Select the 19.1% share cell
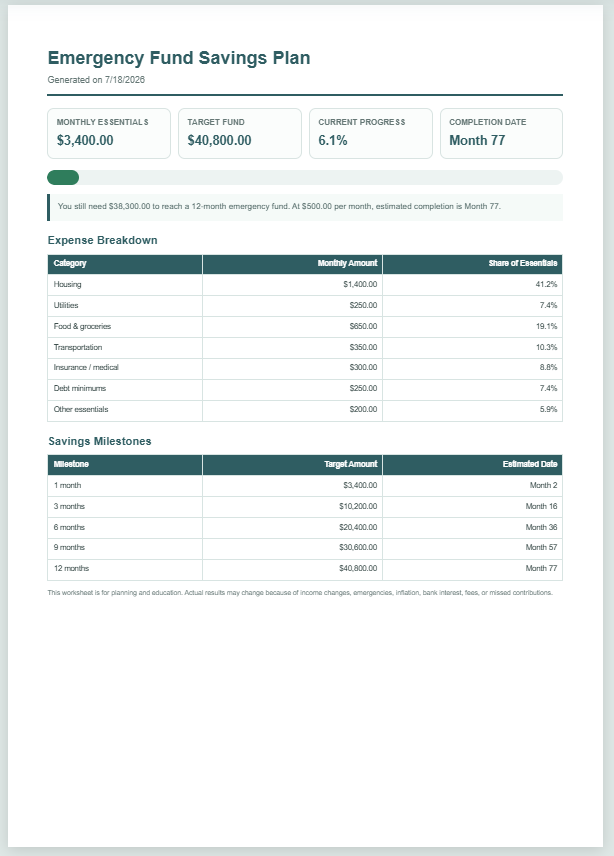 473,326
